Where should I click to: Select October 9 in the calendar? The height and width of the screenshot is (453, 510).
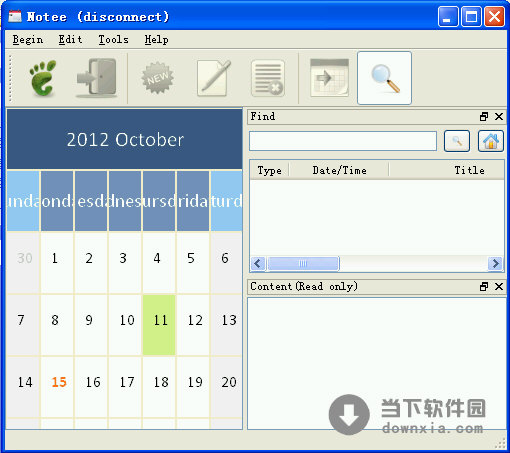tap(91, 325)
